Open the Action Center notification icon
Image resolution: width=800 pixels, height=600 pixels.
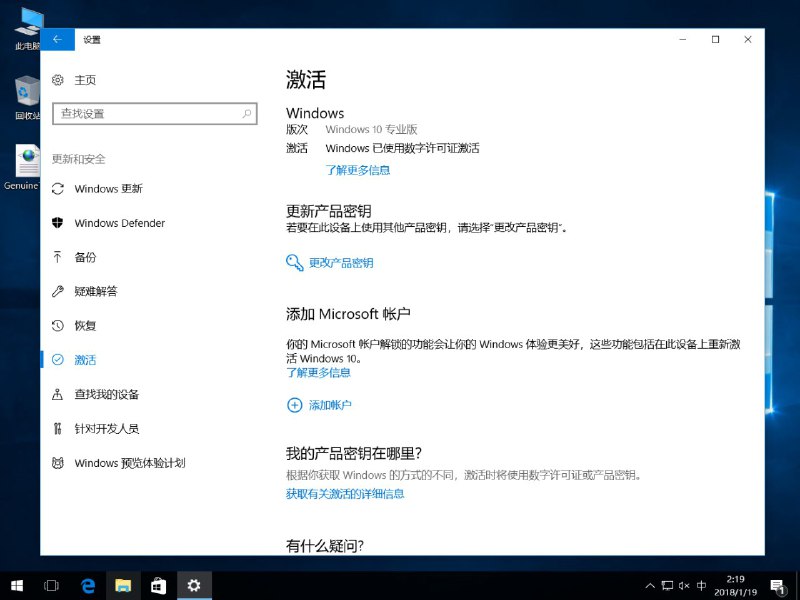pos(778,586)
